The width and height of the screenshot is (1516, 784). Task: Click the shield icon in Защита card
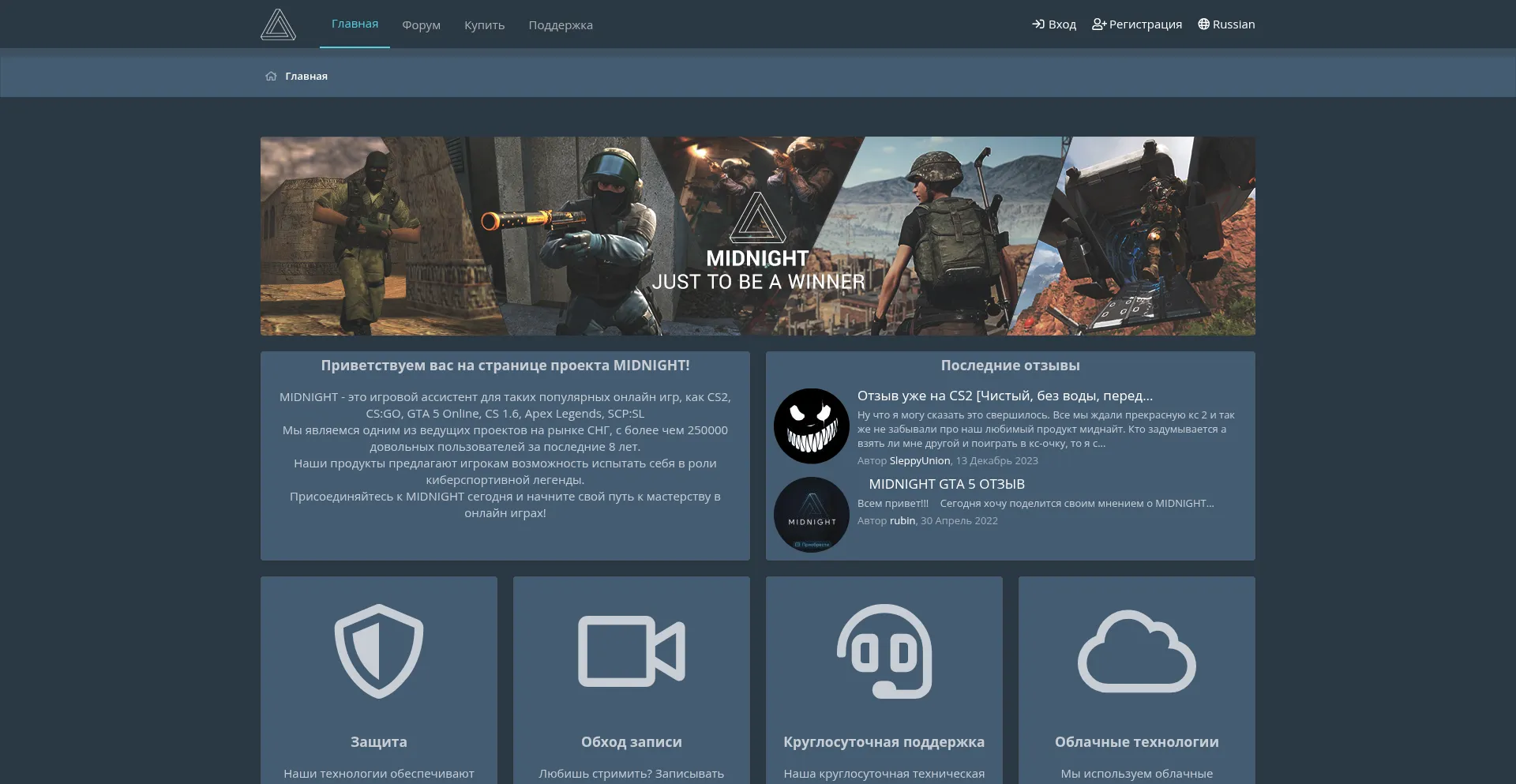pyautogui.click(x=379, y=651)
